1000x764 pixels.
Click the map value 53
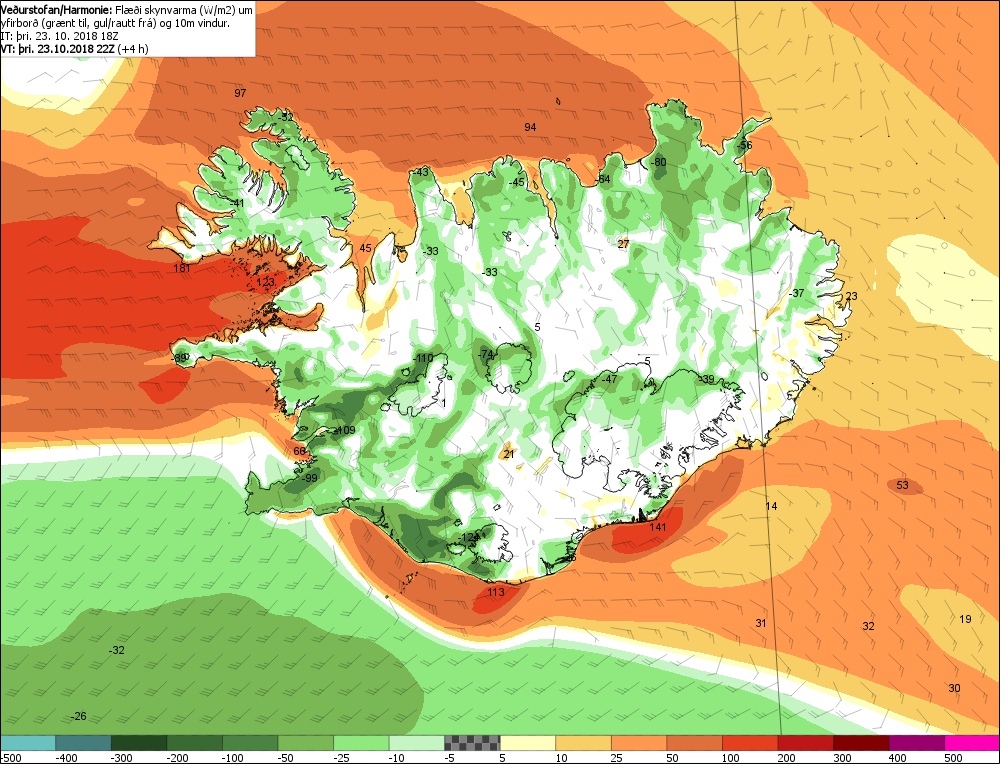pos(902,485)
